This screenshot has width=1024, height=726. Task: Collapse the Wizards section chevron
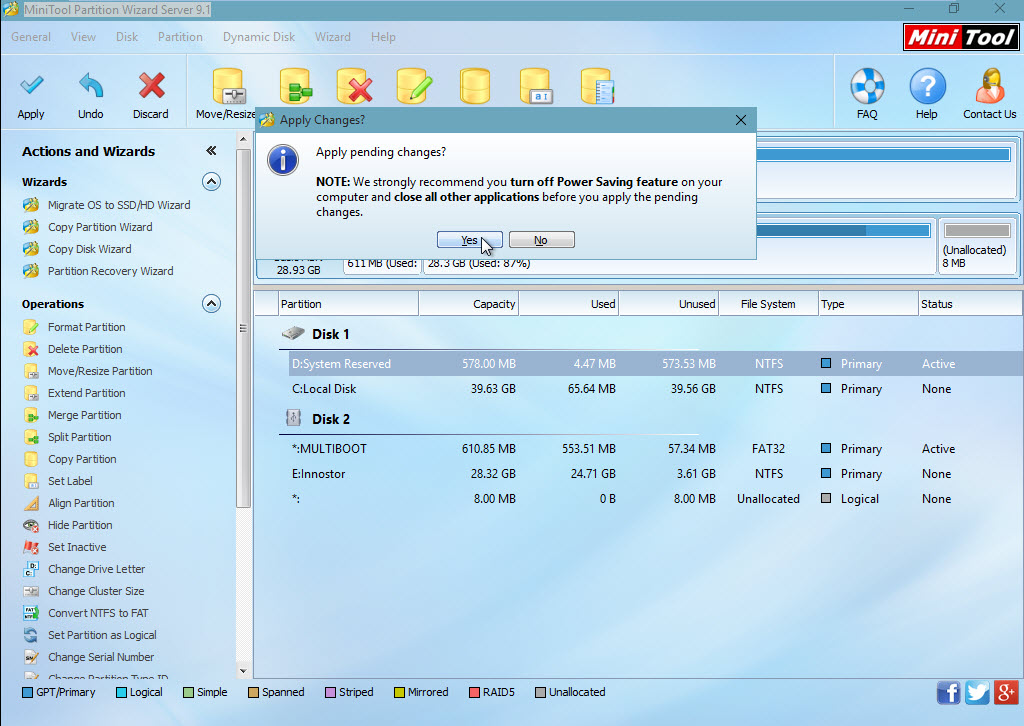tap(211, 182)
